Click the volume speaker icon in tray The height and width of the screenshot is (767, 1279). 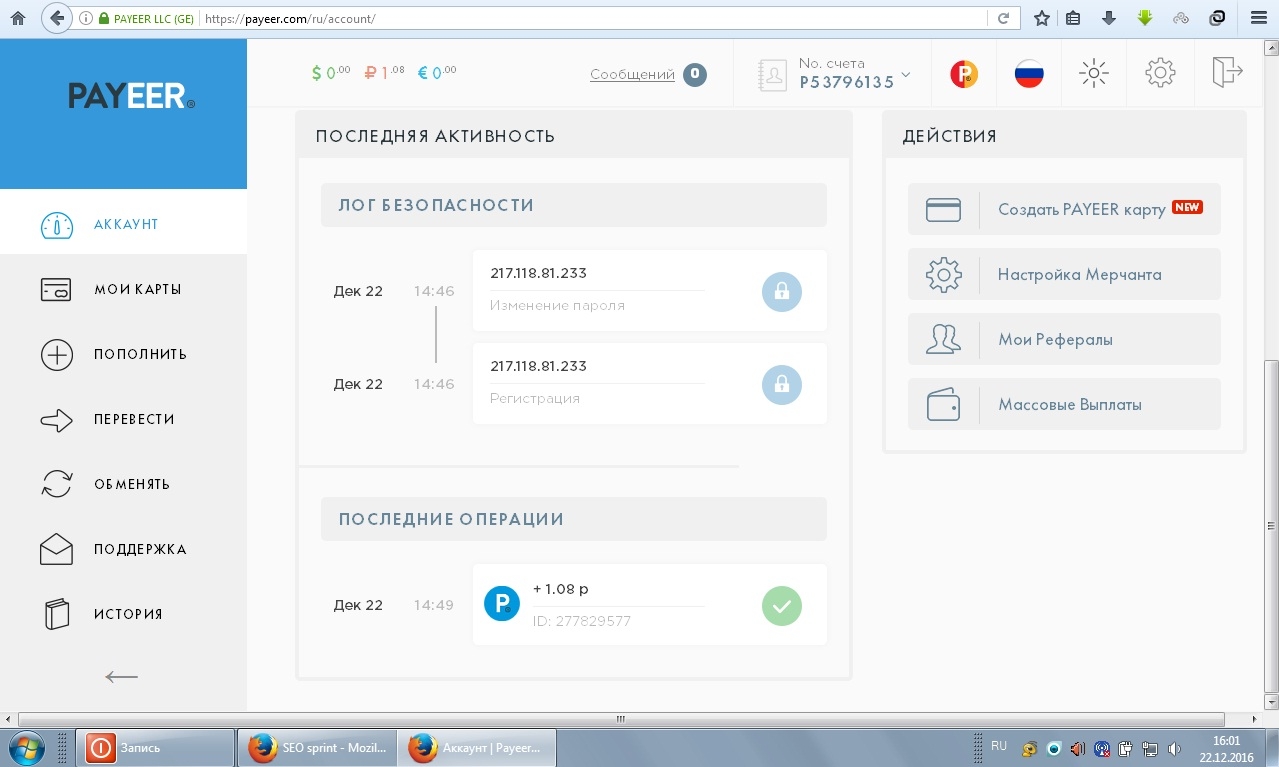pyautogui.click(x=1173, y=748)
